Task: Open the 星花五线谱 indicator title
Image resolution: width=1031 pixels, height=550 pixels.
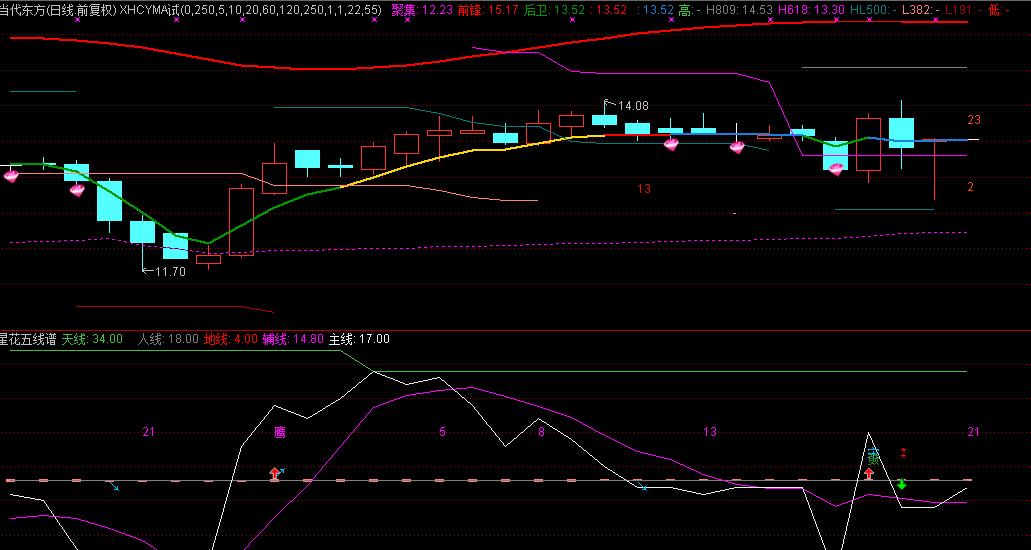Action: pyautogui.click(x=29, y=339)
